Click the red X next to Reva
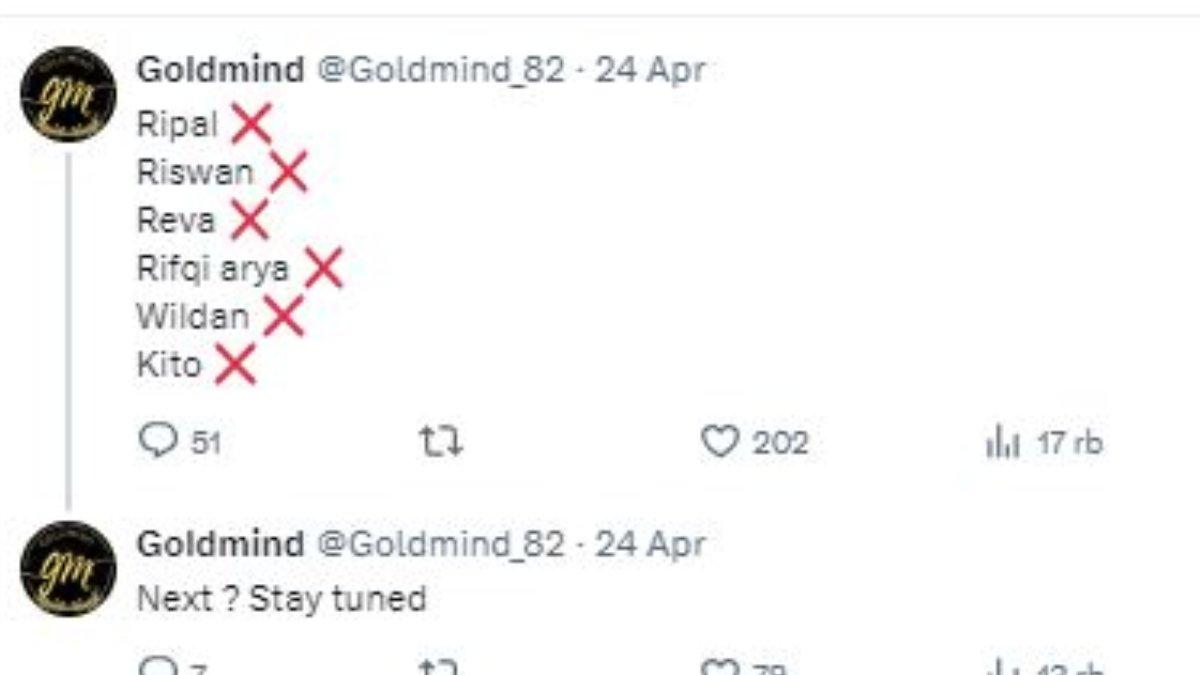The height and width of the screenshot is (675, 1200). tap(249, 220)
